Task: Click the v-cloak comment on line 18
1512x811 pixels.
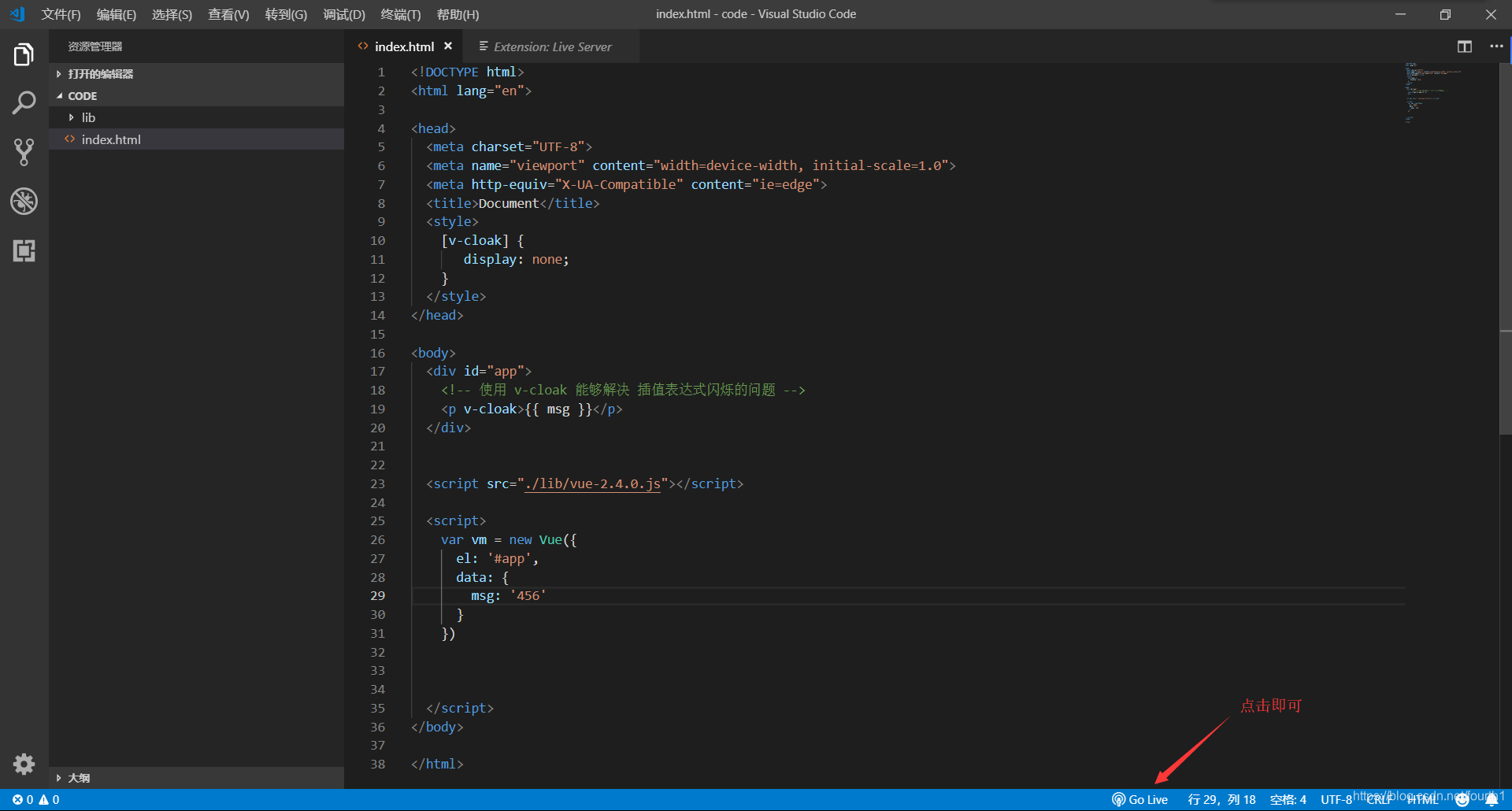Action: [x=623, y=390]
